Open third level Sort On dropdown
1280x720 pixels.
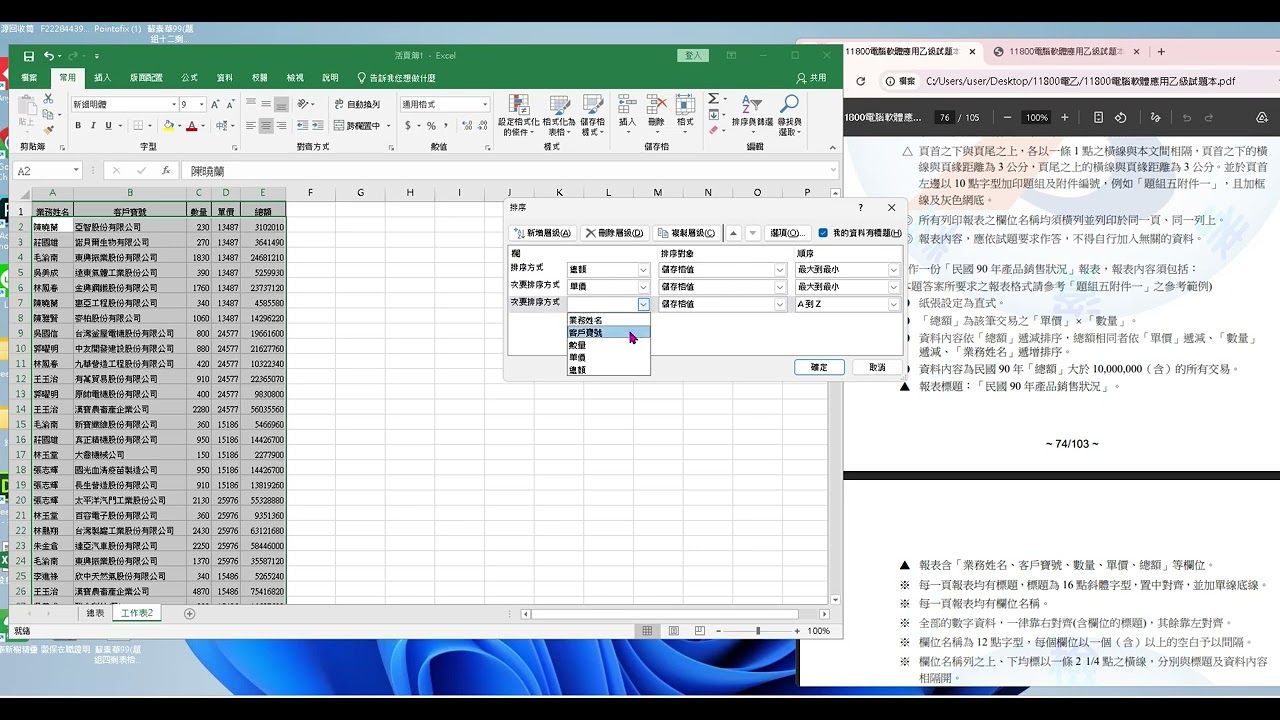coord(780,304)
